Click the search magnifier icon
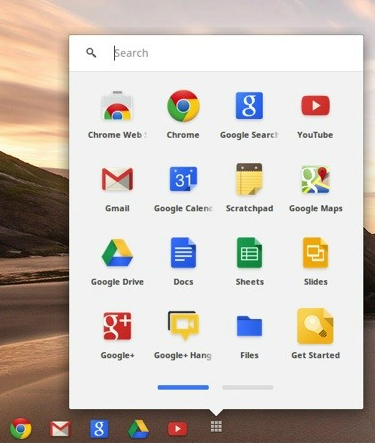The image size is (375, 443). [91, 53]
